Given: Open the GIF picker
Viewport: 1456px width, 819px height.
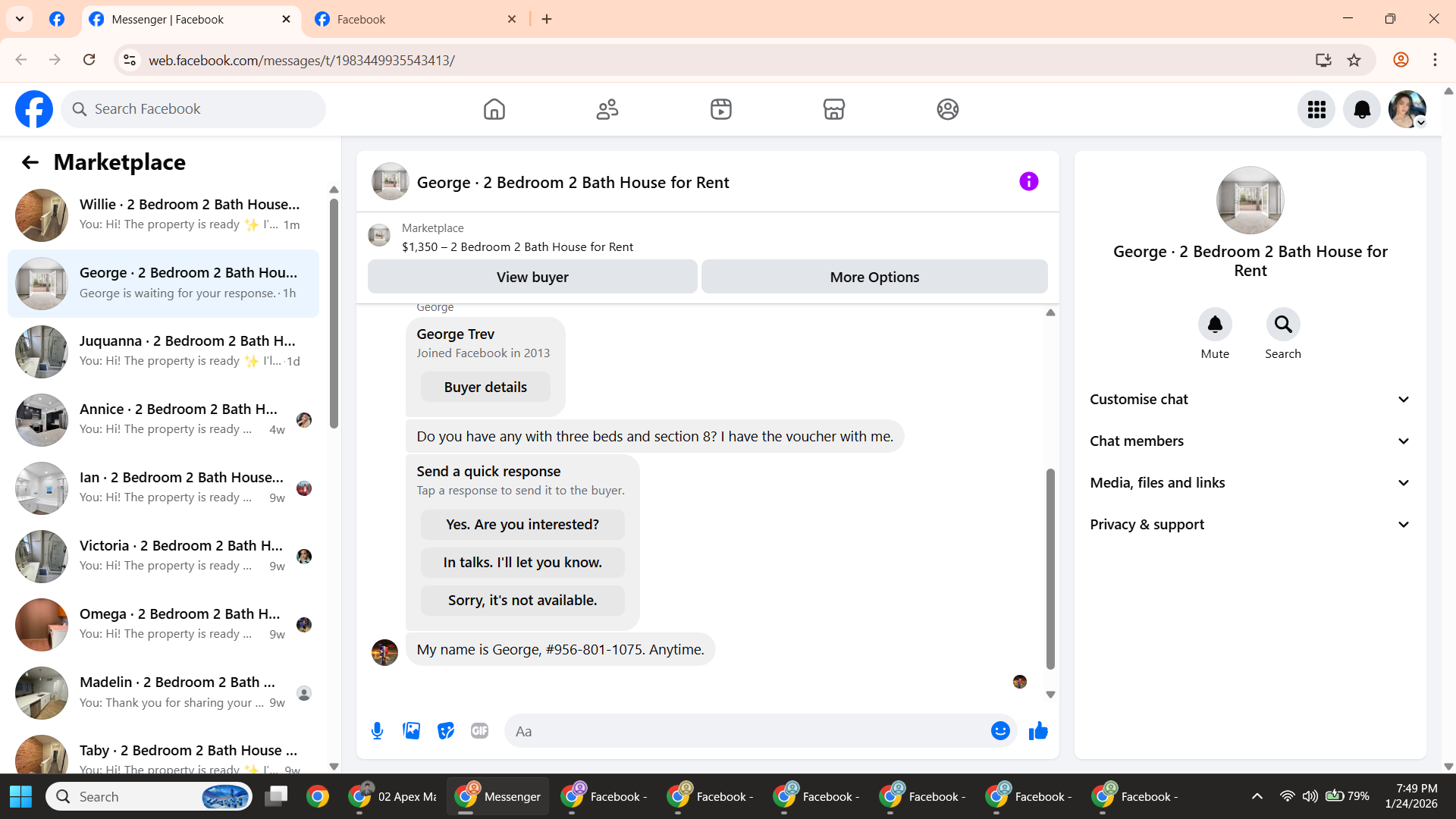Looking at the screenshot, I should tap(479, 731).
